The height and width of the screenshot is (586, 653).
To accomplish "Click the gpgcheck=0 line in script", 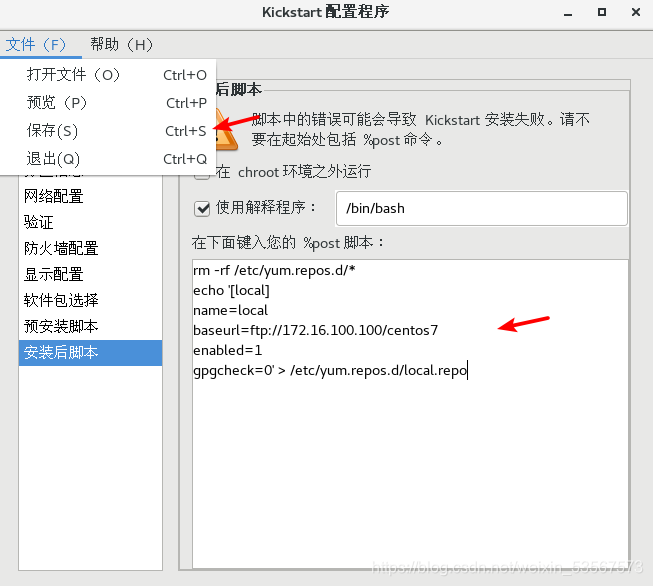I will (x=330, y=370).
